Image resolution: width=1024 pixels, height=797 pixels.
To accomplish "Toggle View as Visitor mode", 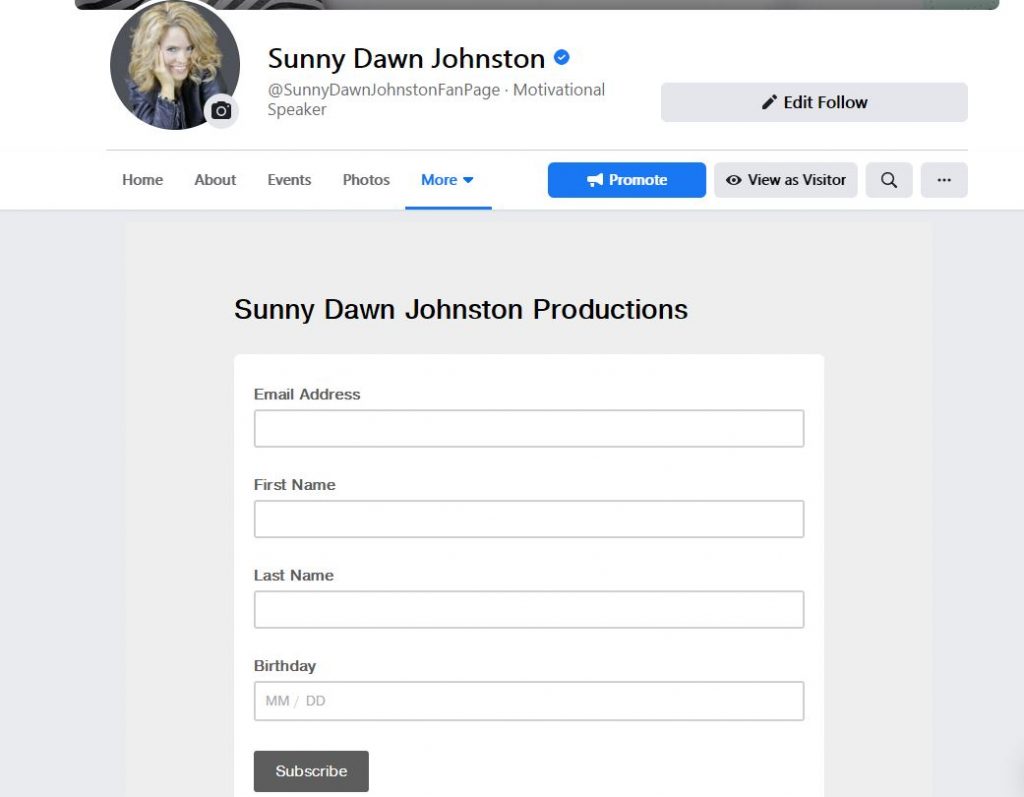I will click(x=785, y=180).
